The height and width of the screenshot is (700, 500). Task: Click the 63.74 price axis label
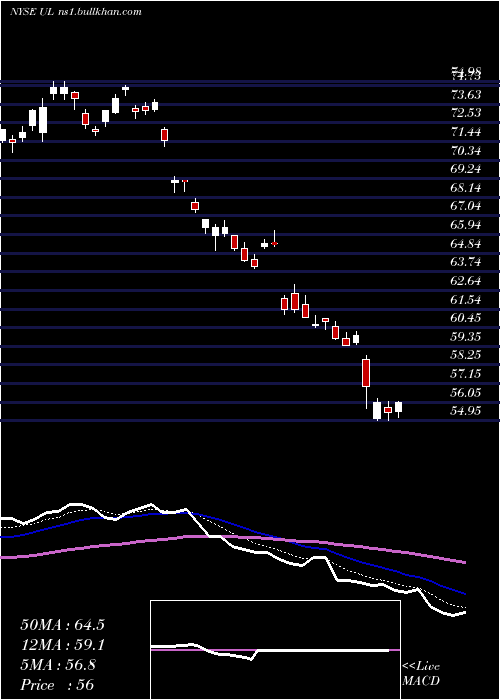point(466,262)
